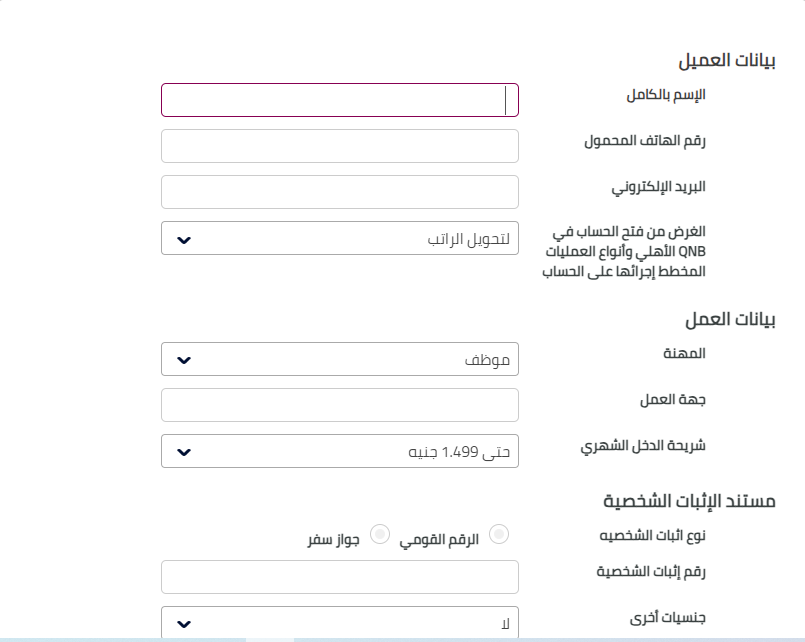Click the مستند الإثبات الشخصية section heading
Image resolution: width=805 pixels, height=642 pixels.
point(690,501)
